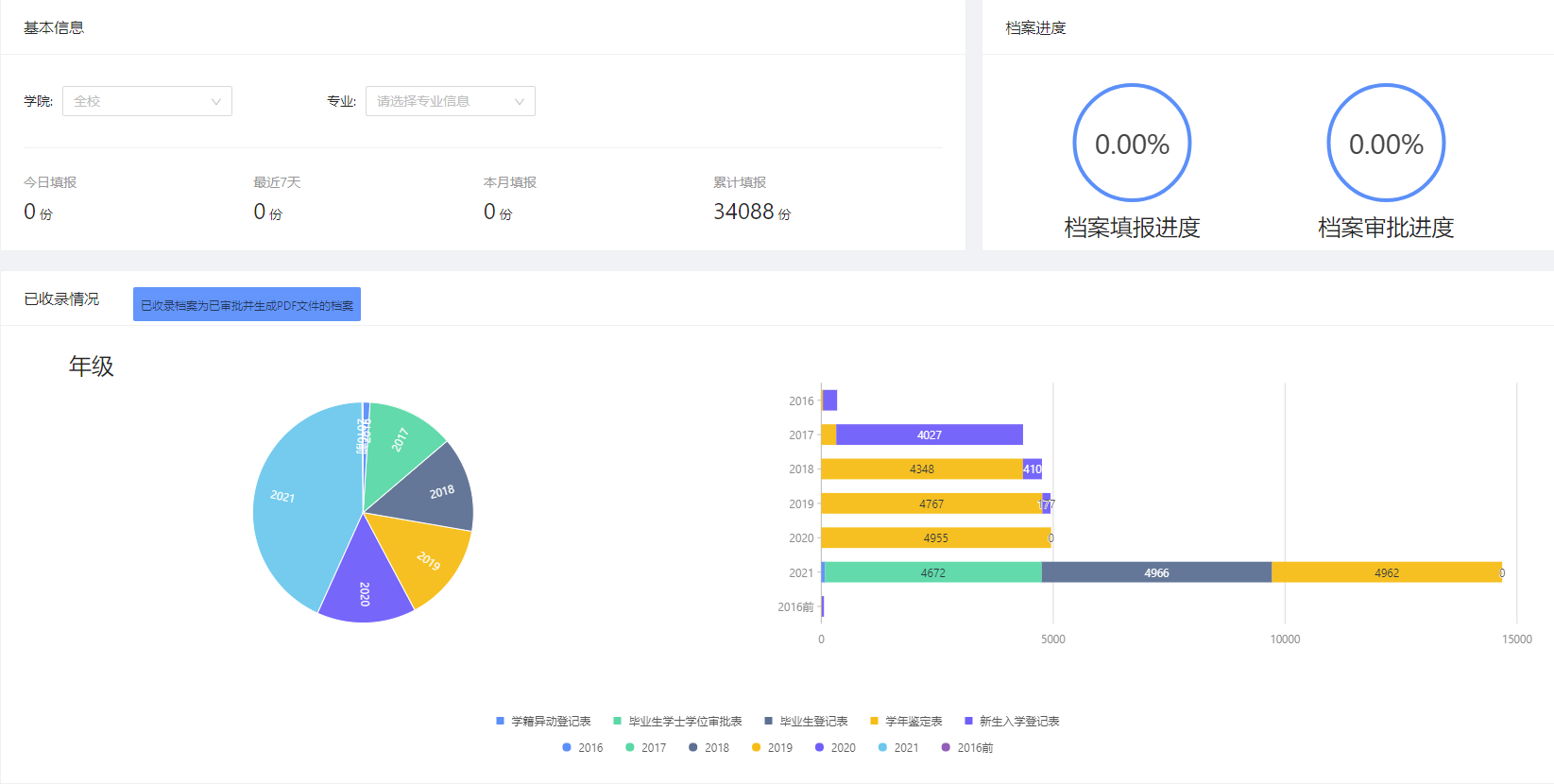This screenshot has height=784, width=1554.
Task: Click the gray-blue 4966 bar segment for 2021
Action: (x=1156, y=572)
